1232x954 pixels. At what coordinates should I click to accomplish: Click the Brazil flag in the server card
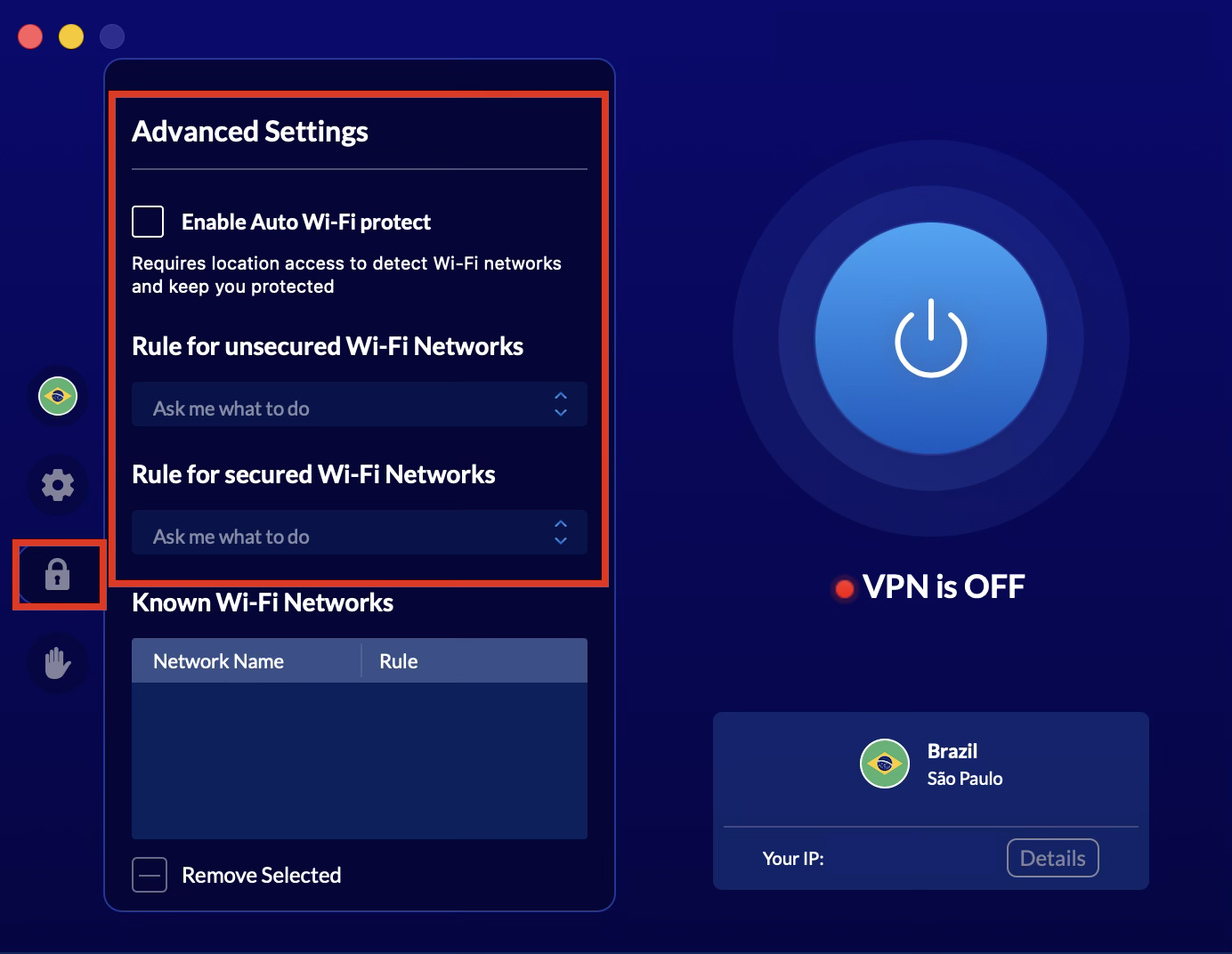(884, 764)
